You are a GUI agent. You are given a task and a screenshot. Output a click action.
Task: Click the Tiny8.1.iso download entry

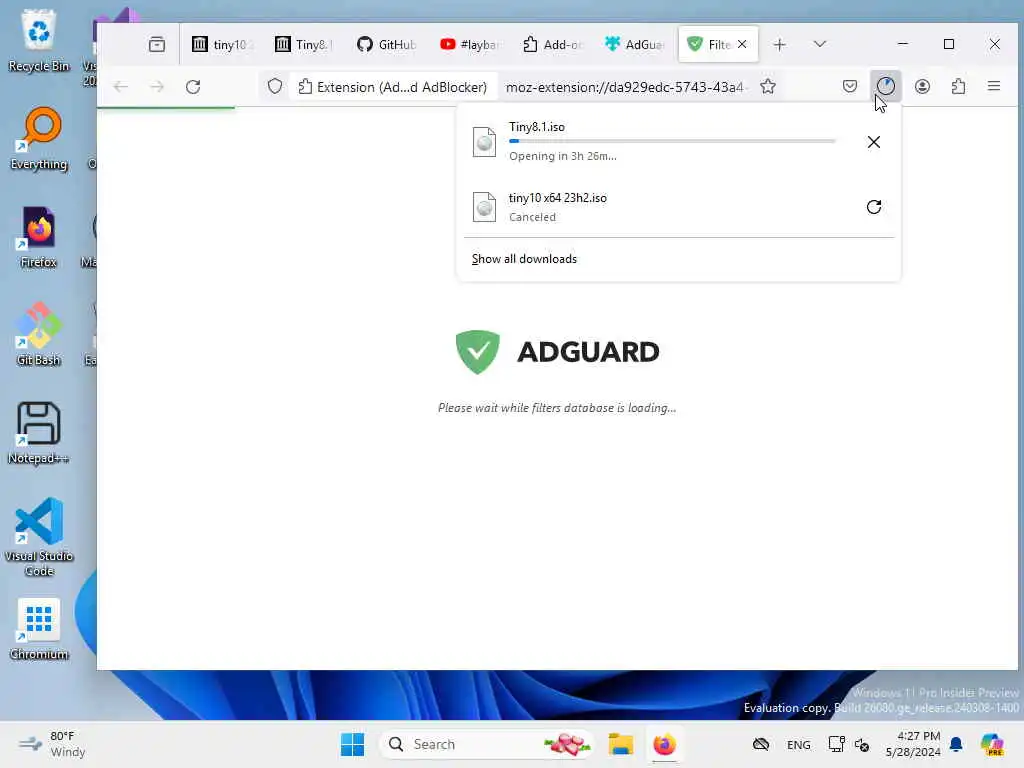click(x=656, y=142)
